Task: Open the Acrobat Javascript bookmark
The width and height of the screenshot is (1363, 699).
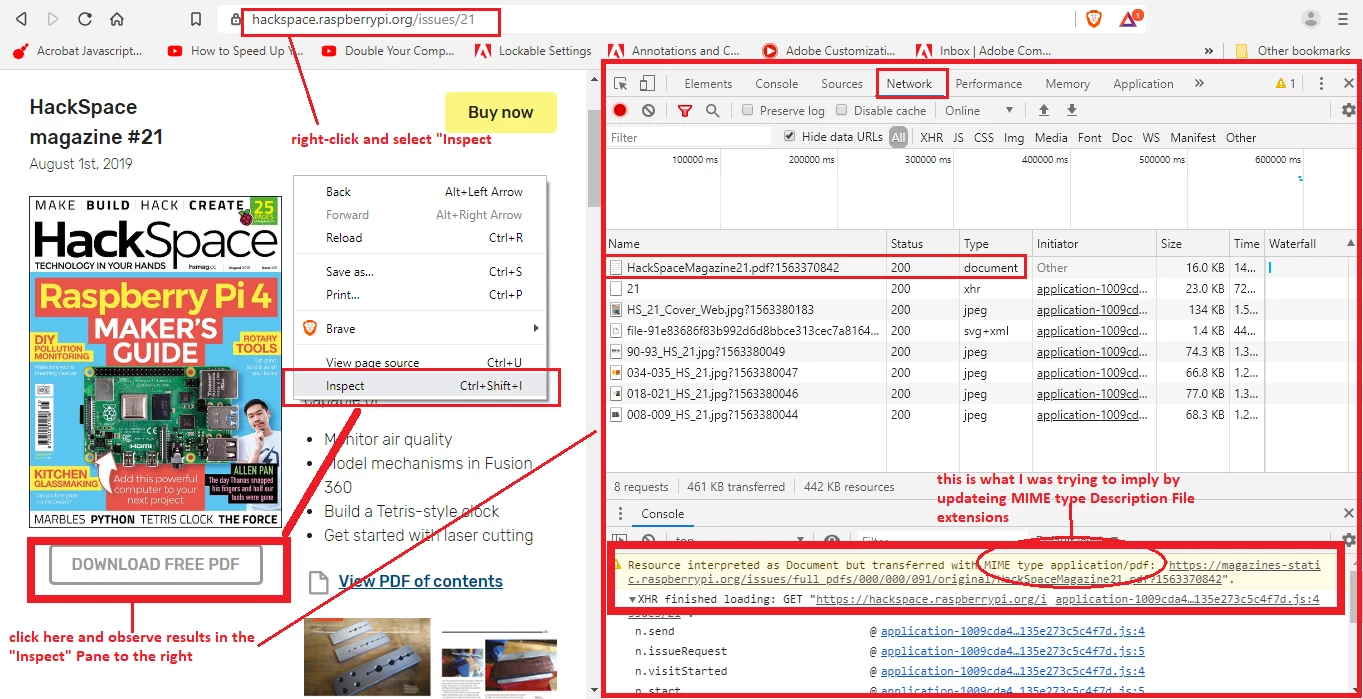Action: point(78,51)
